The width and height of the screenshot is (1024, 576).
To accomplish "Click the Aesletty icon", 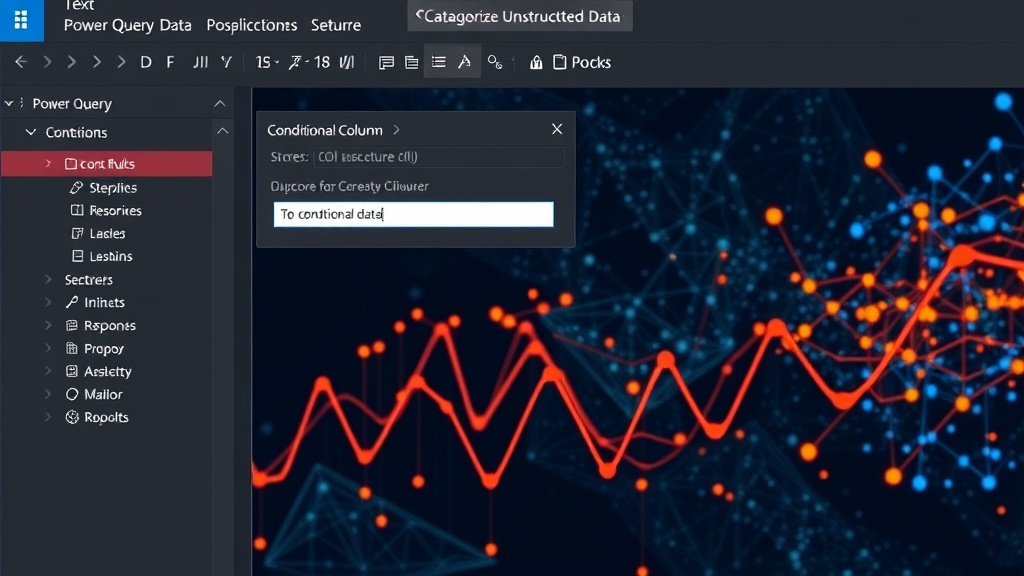I will (x=72, y=371).
